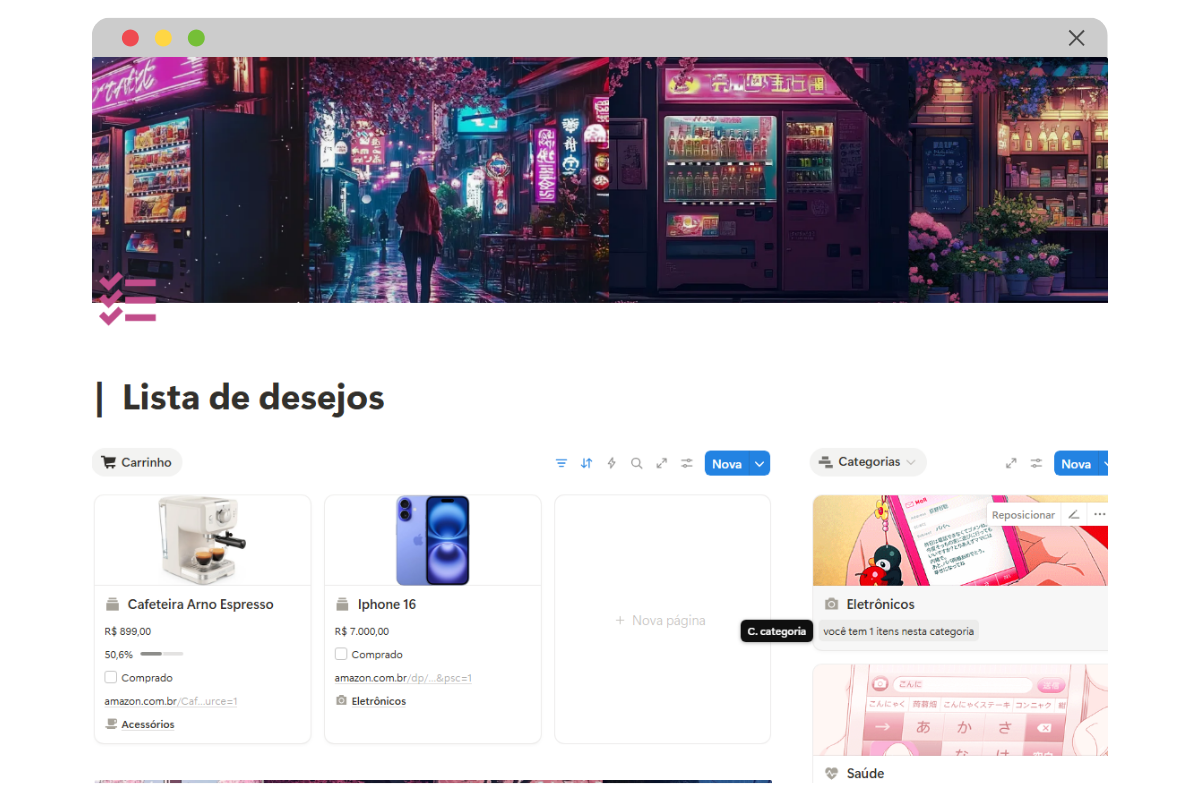Click the Eletrônicos category title

pos(880,604)
